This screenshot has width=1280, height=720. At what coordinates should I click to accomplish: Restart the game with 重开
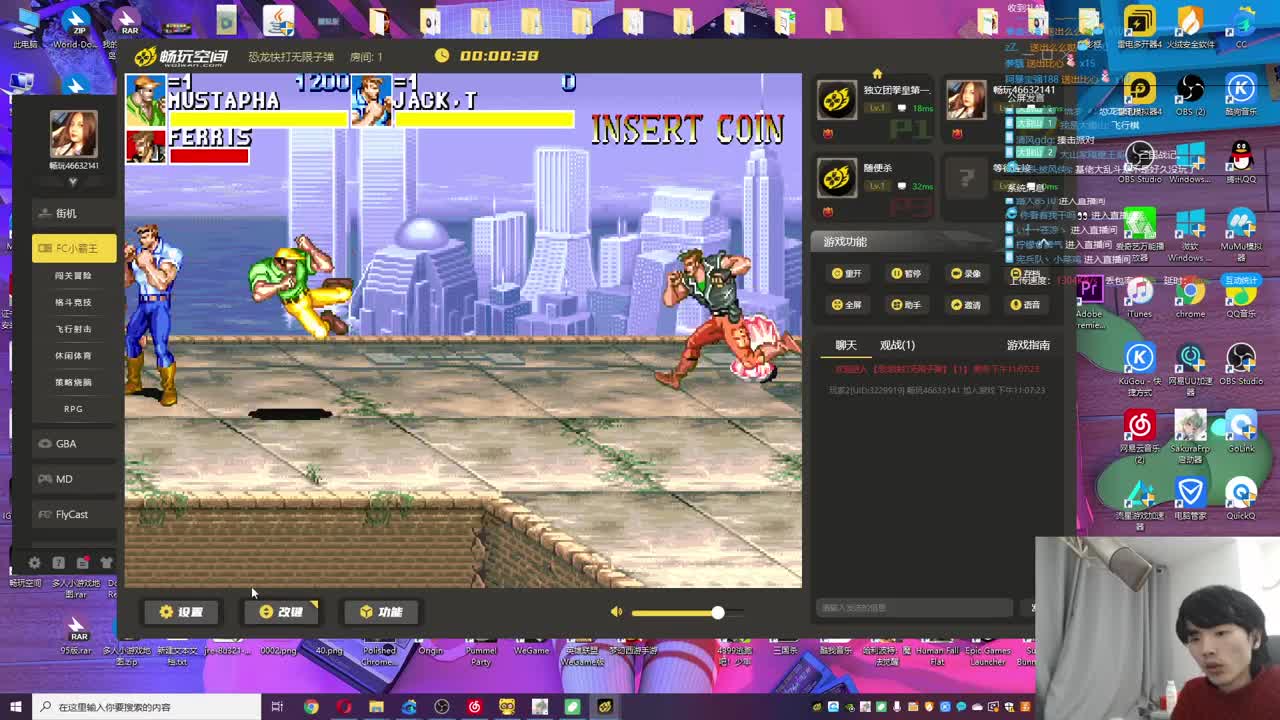coord(846,273)
